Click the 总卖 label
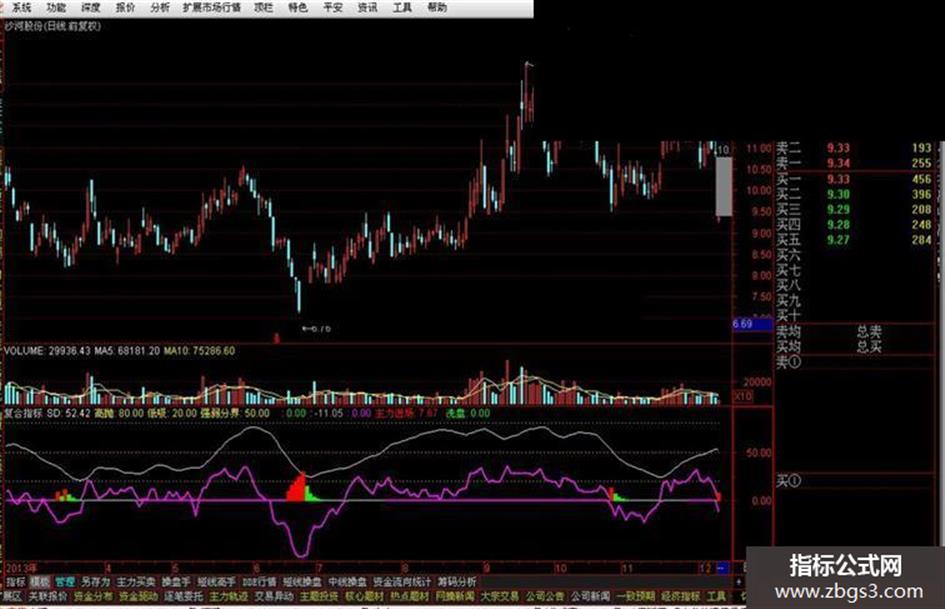Image resolution: width=945 pixels, height=609 pixels. 868,331
